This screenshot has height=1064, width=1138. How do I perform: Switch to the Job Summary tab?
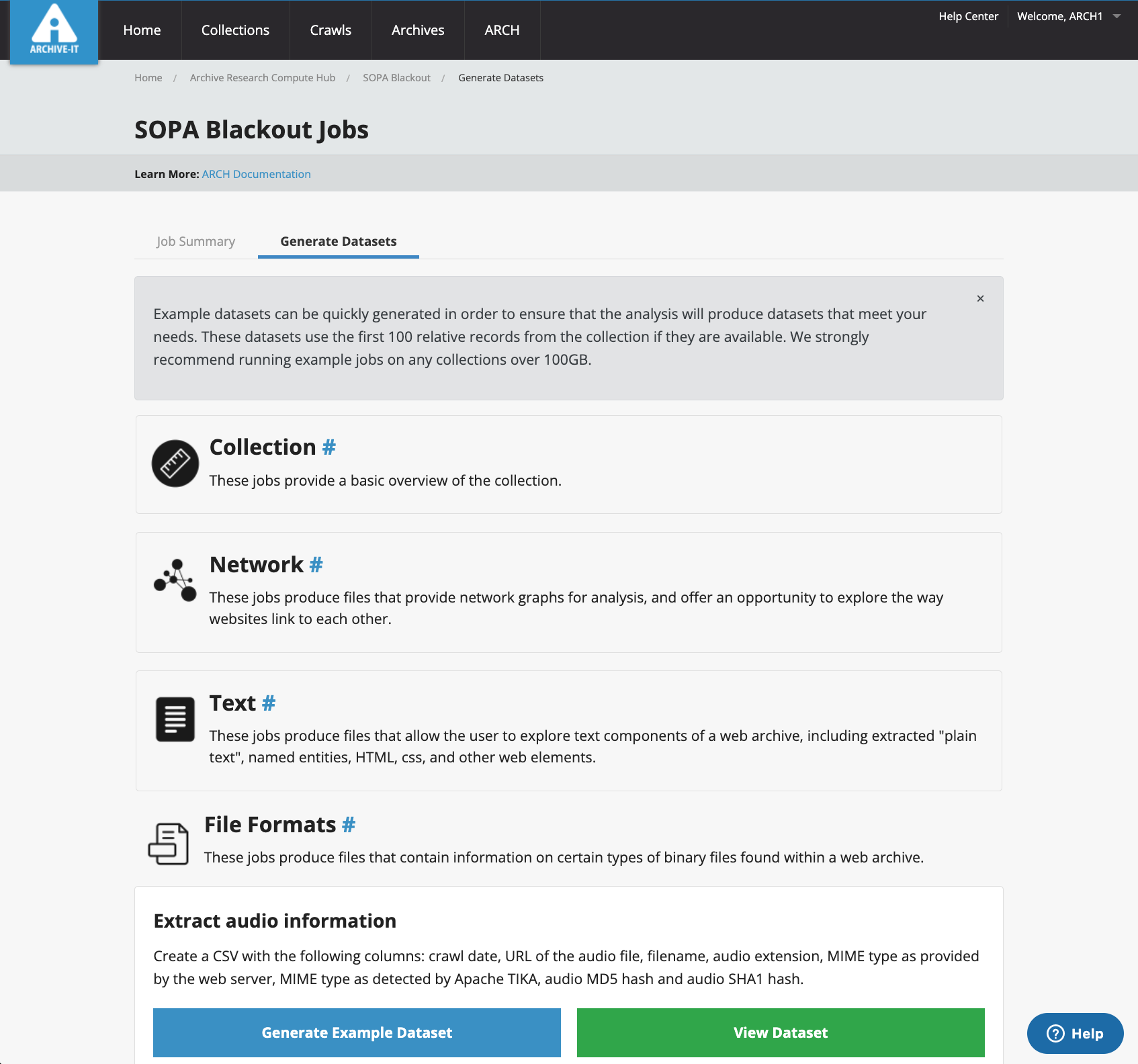coord(195,241)
